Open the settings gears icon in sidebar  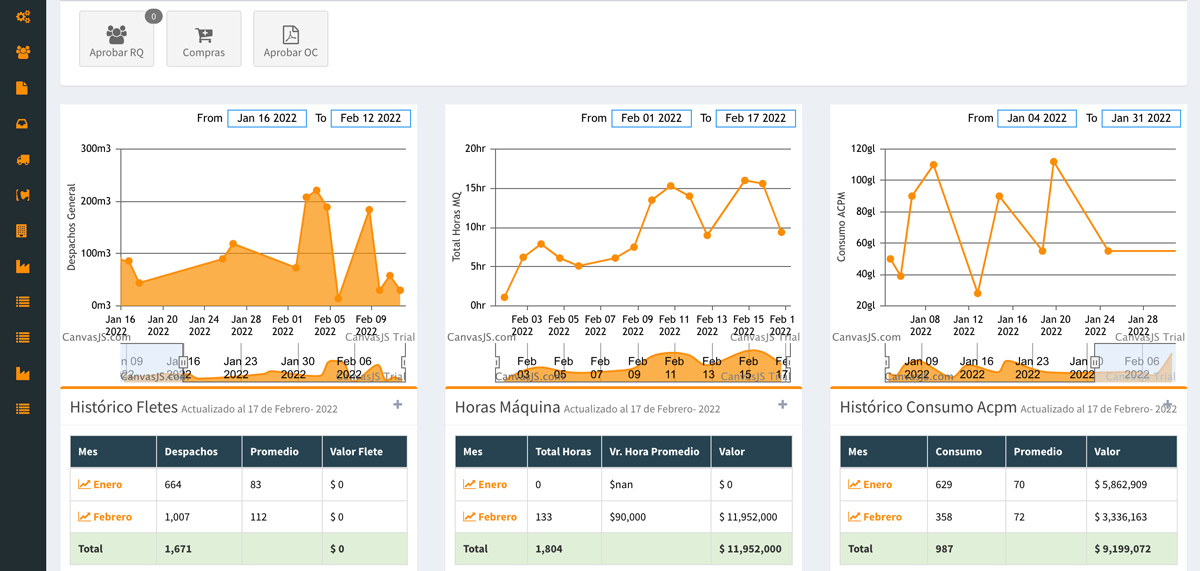pos(23,17)
